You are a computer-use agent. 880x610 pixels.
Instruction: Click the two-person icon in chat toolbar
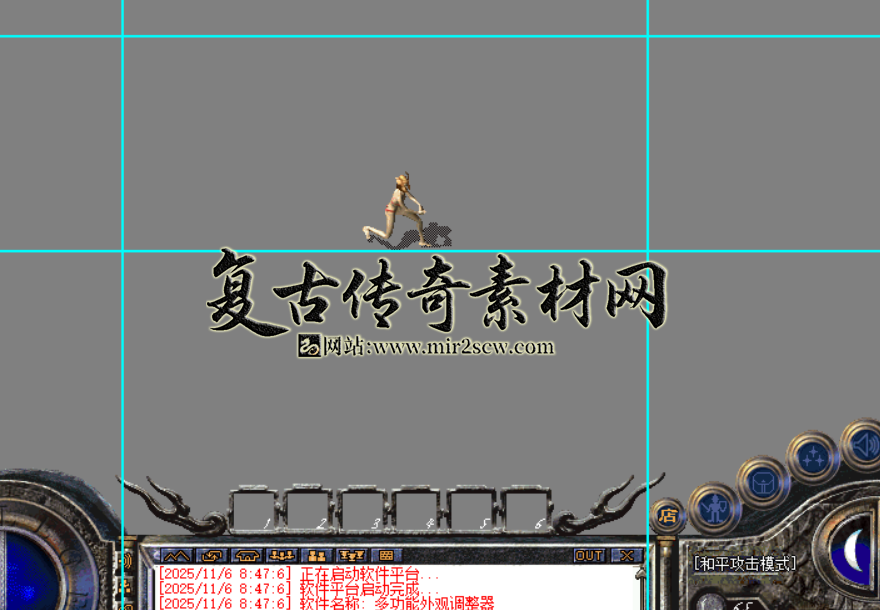point(316,555)
